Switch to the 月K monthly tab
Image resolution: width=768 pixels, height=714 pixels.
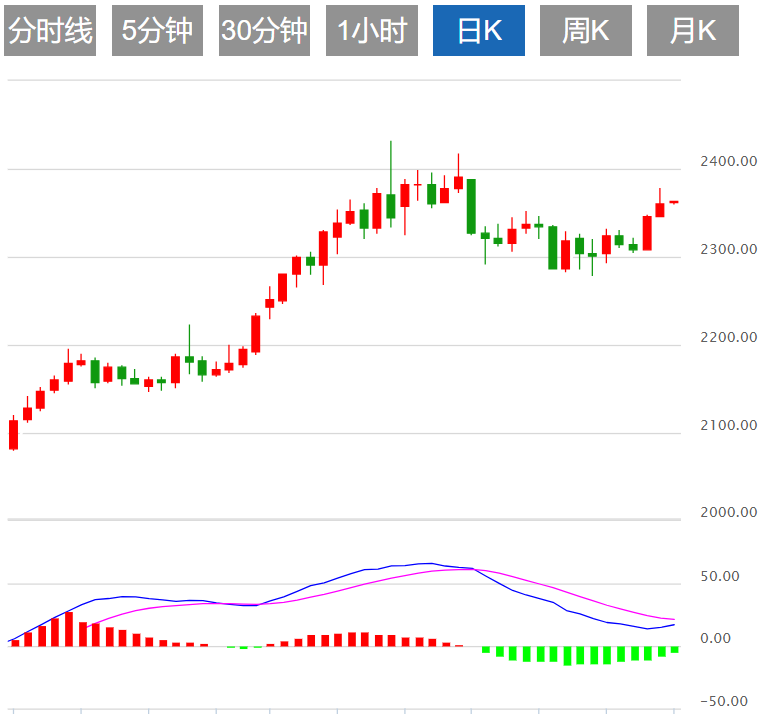point(693,30)
